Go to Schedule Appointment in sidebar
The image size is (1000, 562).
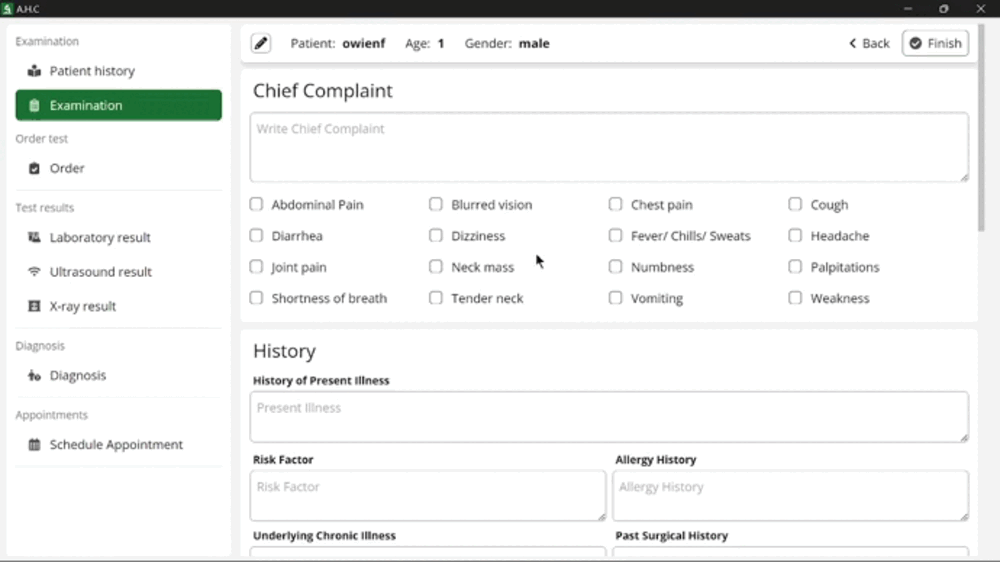pos(116,445)
